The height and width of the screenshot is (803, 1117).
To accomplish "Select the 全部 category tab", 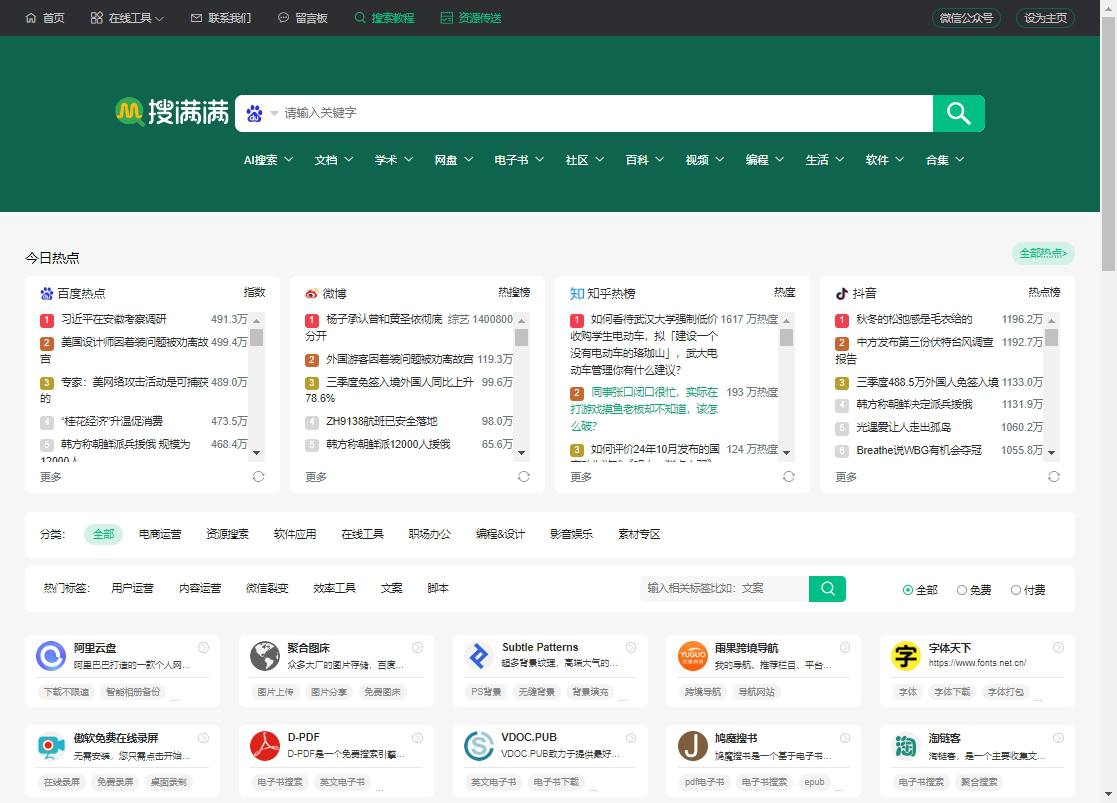I will [x=103, y=534].
